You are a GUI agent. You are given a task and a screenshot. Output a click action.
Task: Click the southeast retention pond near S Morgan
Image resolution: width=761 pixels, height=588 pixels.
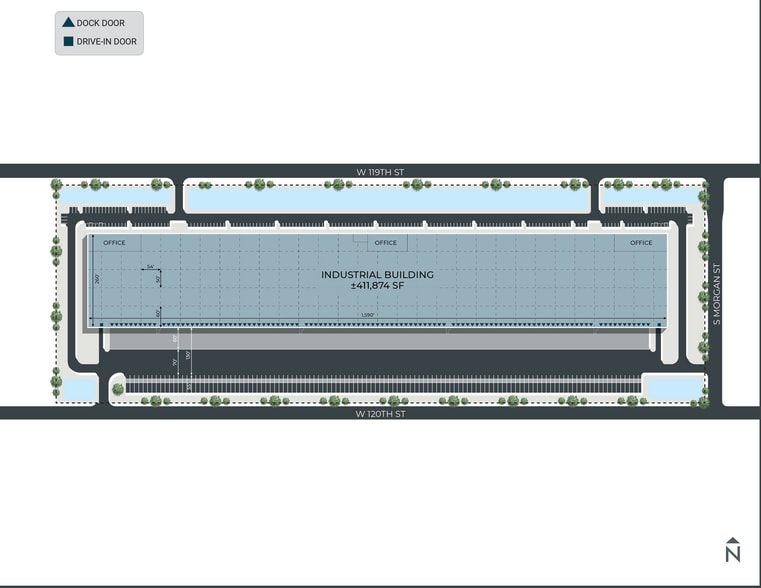coord(672,385)
